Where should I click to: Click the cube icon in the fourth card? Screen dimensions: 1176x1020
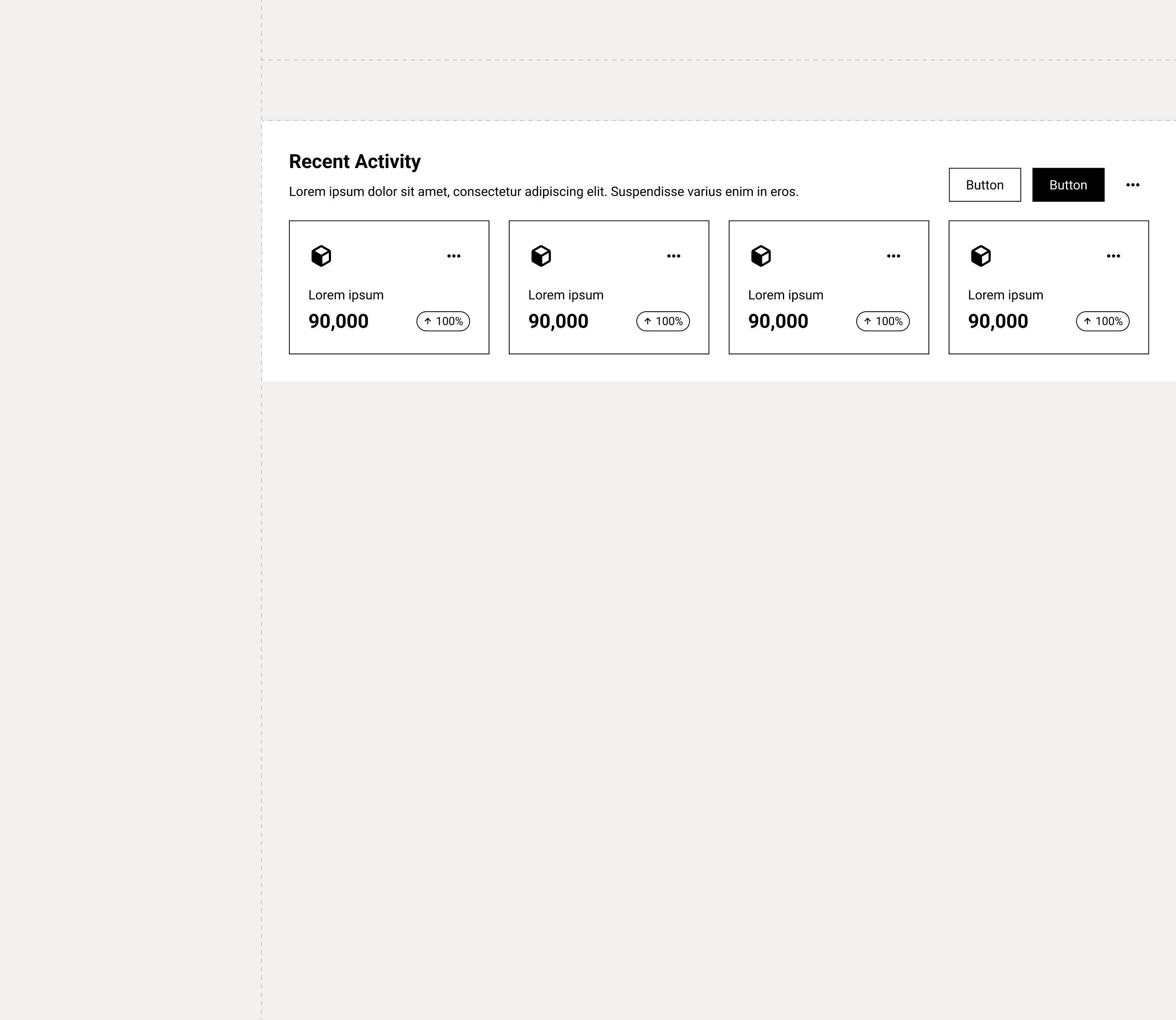[981, 256]
